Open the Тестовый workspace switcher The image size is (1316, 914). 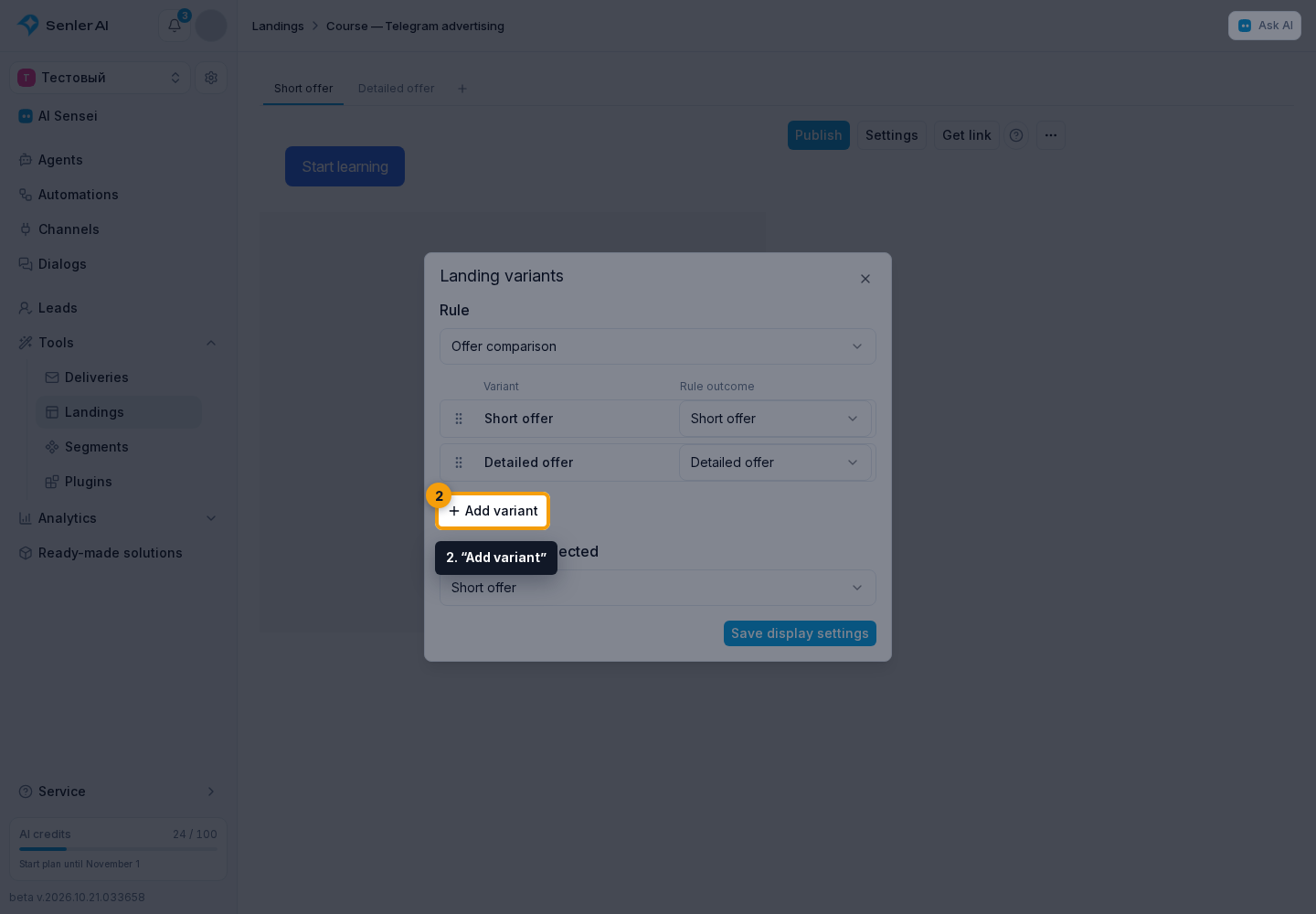point(101,78)
